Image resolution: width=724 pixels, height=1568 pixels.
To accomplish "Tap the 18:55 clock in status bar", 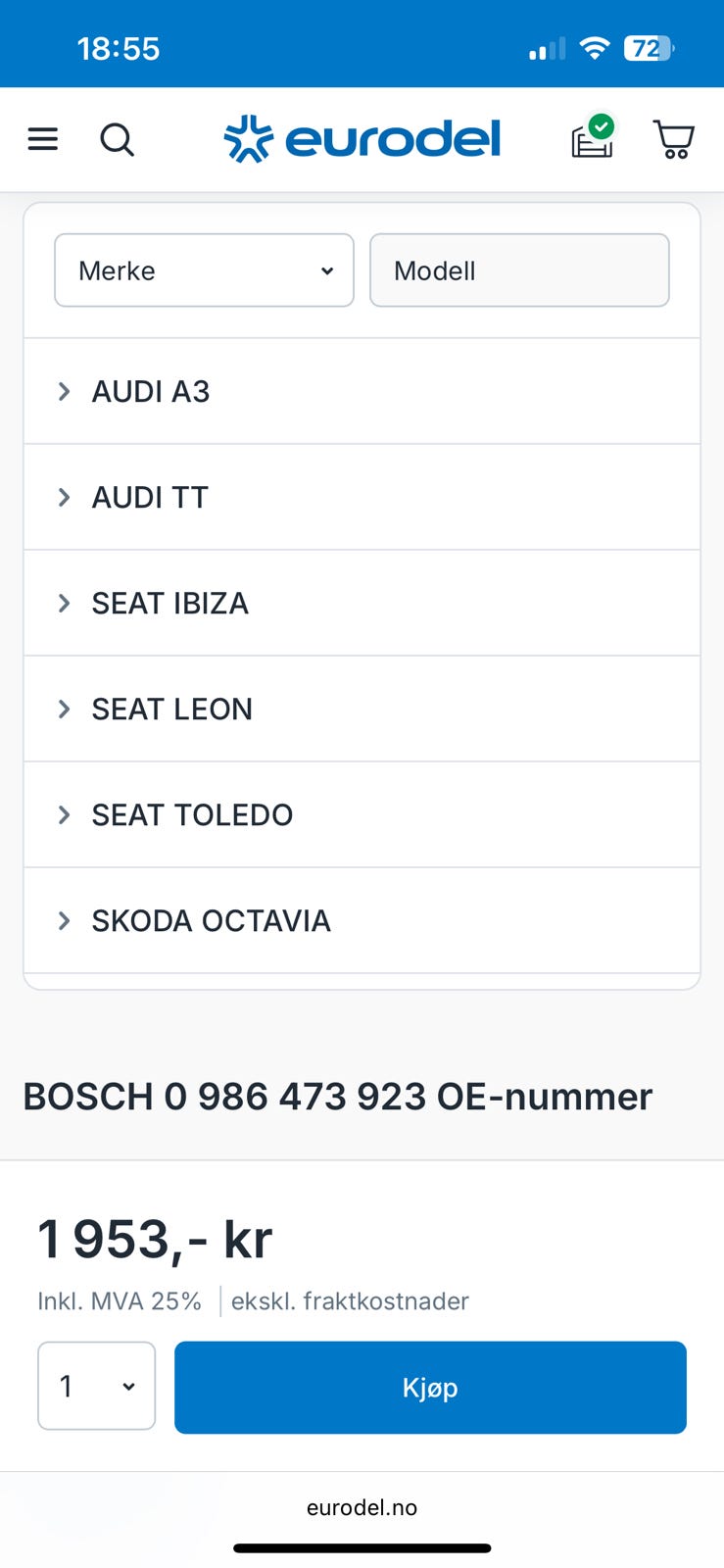I will click(x=118, y=48).
